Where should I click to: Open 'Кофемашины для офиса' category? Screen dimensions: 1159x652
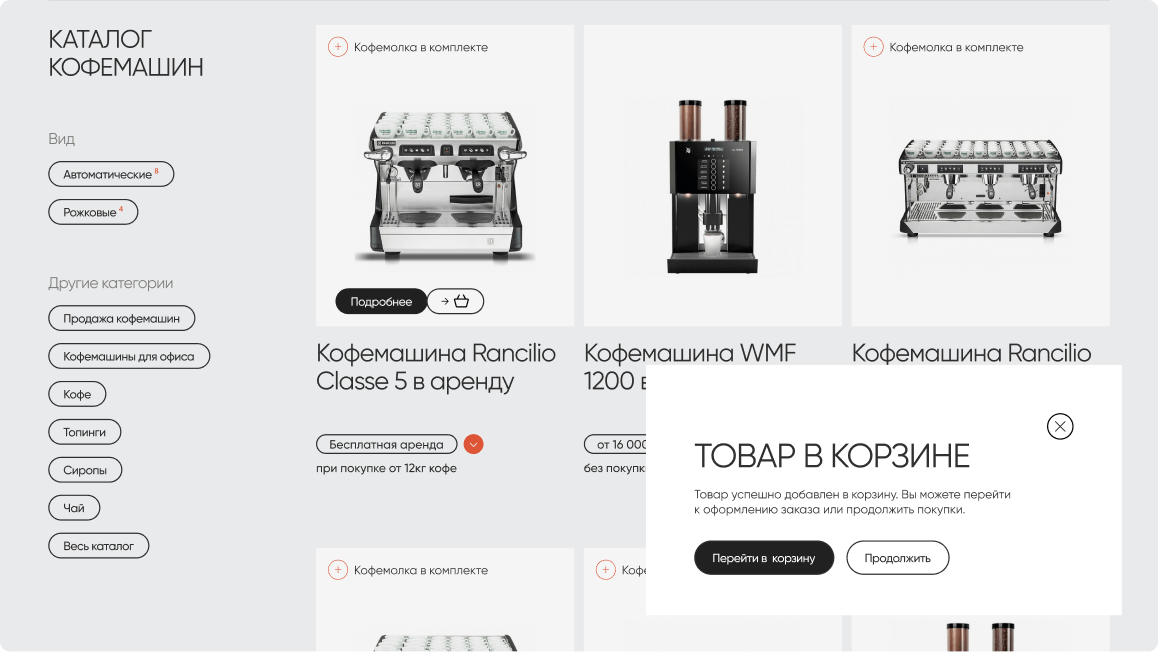click(129, 356)
